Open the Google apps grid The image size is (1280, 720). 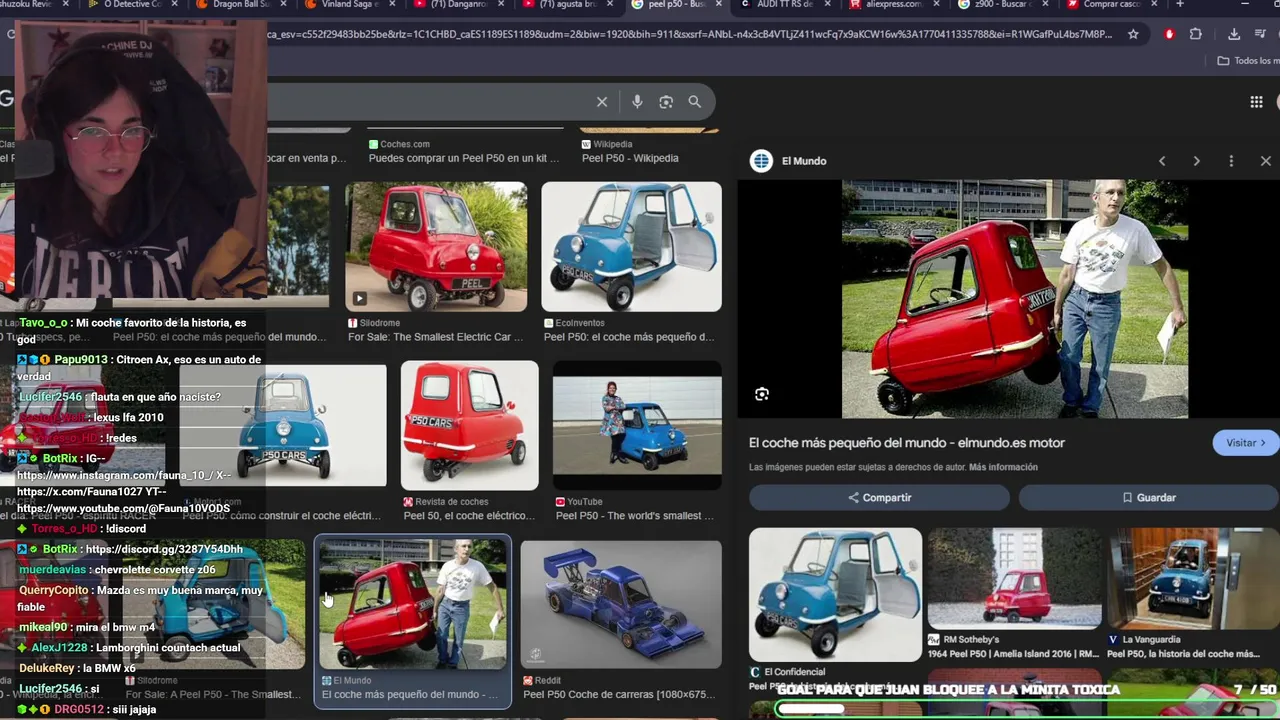(1256, 102)
